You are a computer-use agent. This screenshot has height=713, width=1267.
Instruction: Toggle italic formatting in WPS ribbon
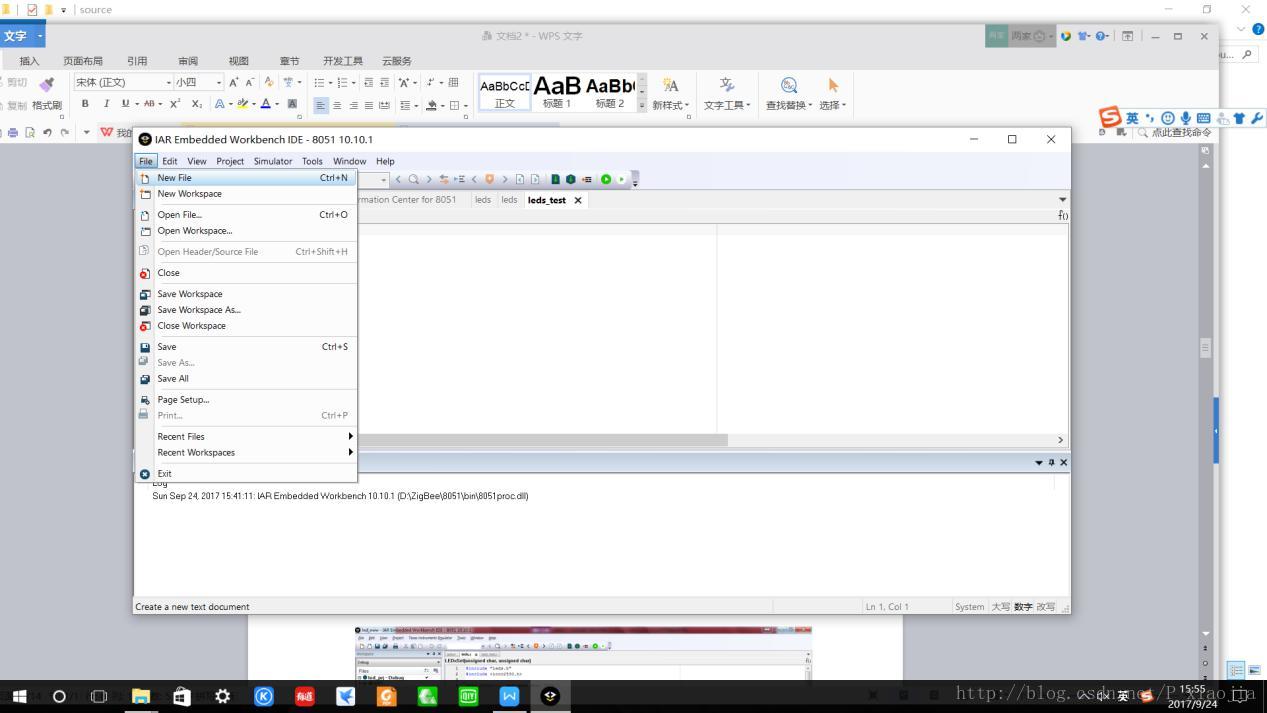pos(106,104)
